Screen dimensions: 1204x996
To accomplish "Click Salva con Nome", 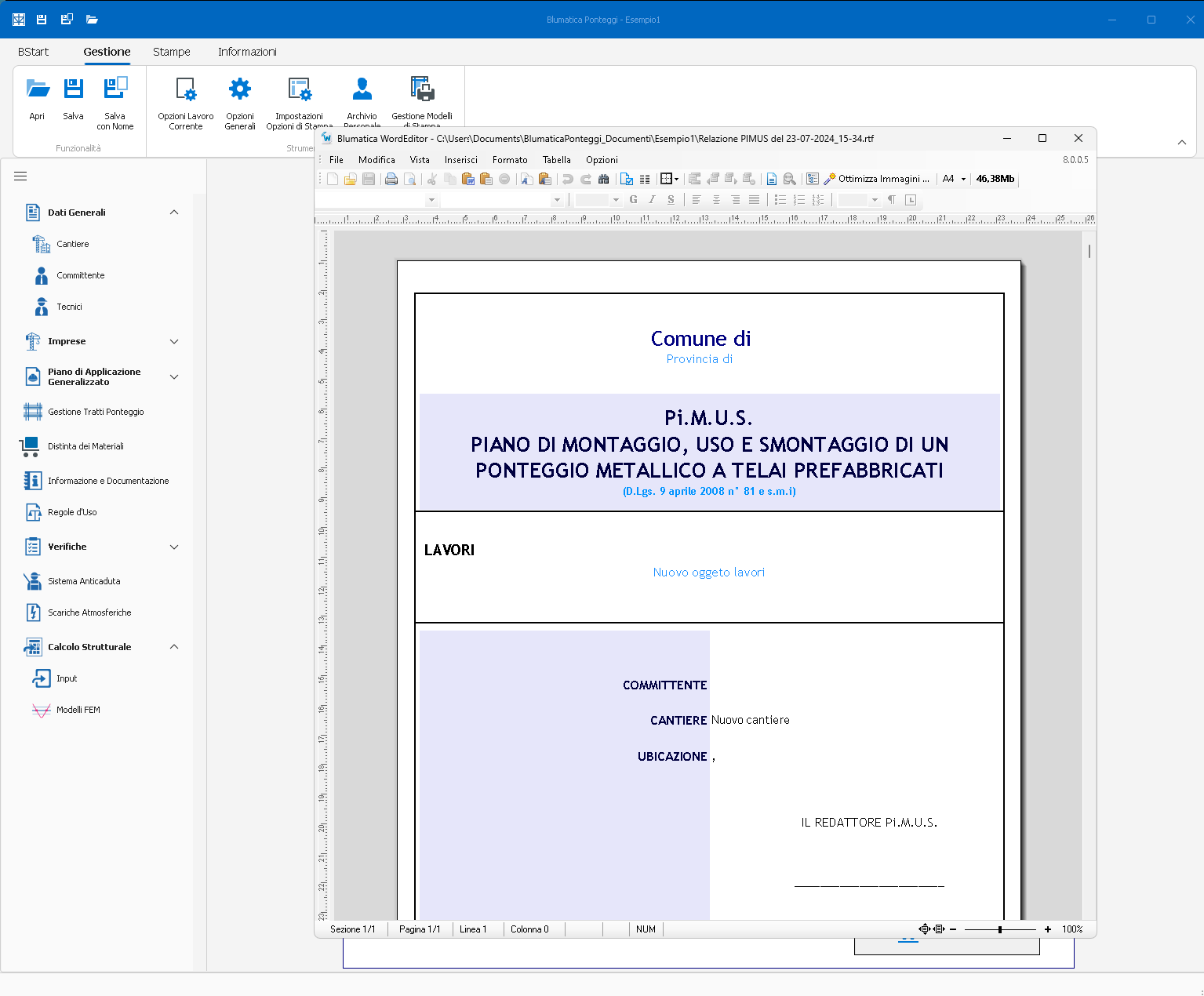I will coord(115,103).
